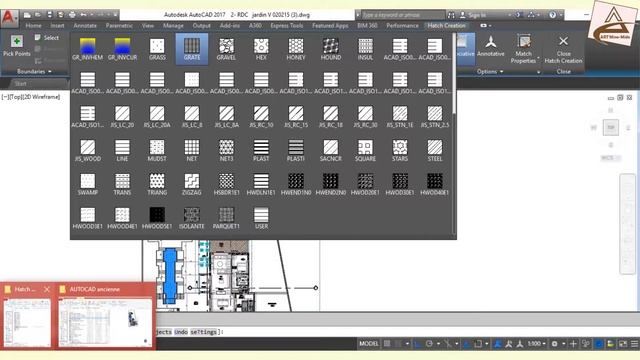
Task: Select the GR_INVHEM gradient swatch
Action: (x=88, y=49)
